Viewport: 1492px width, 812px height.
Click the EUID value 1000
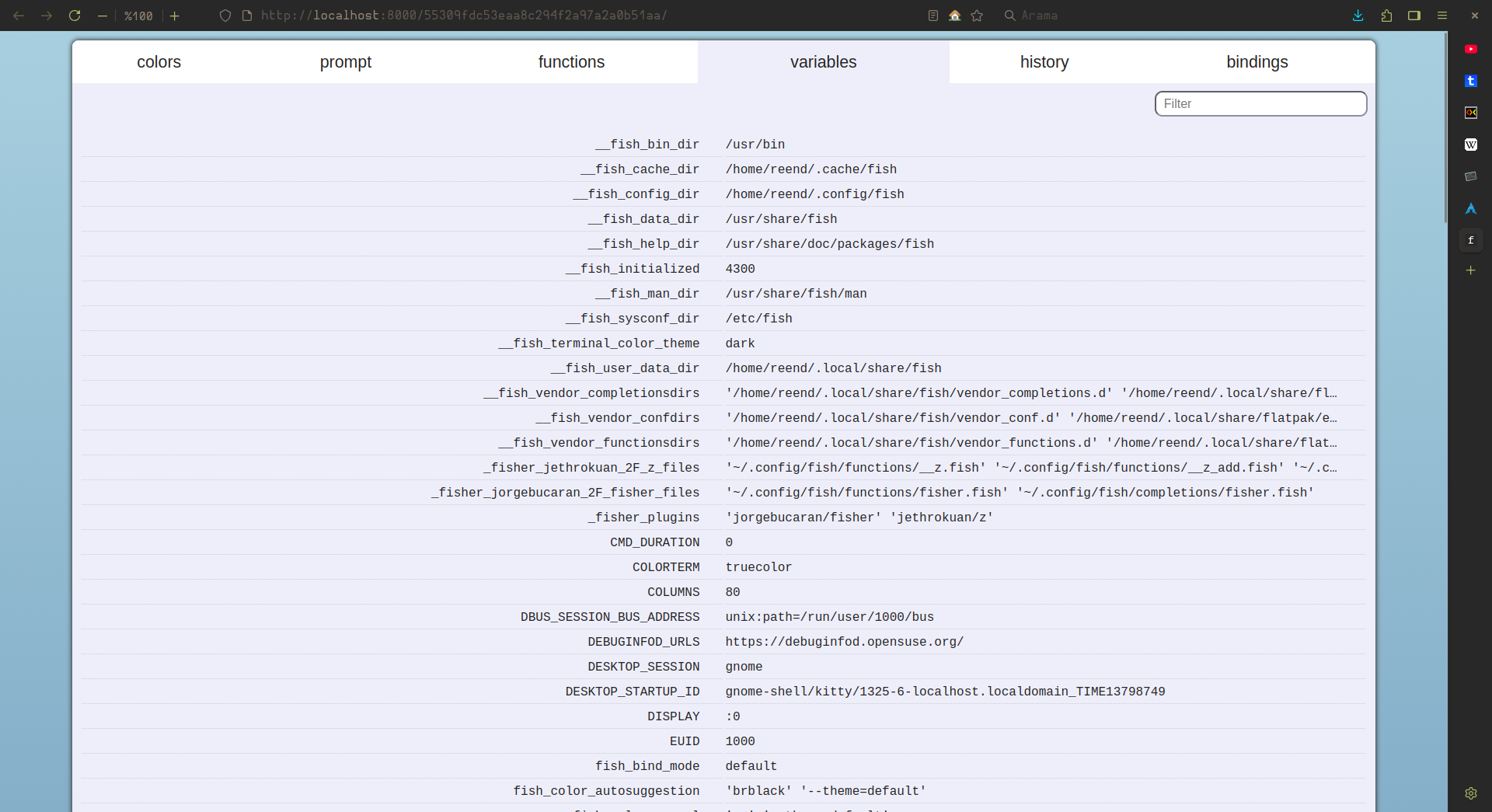741,741
